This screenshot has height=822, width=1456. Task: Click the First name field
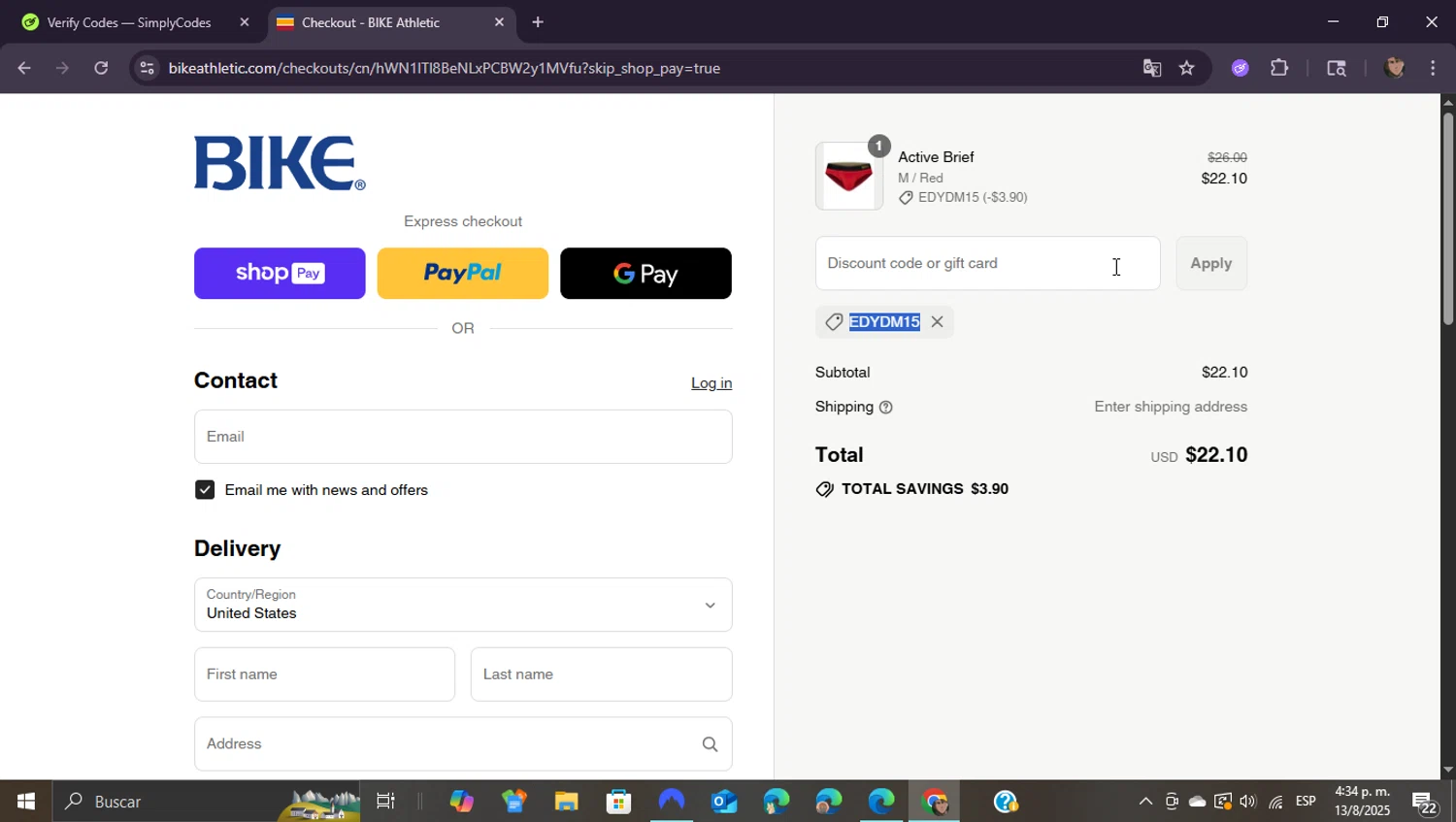[324, 674]
